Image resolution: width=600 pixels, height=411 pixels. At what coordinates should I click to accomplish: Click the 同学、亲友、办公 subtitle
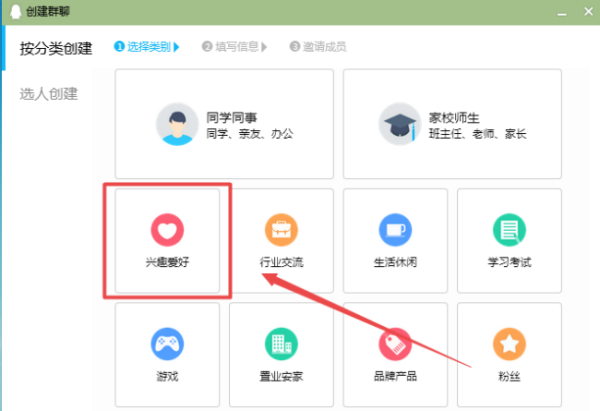tap(250, 134)
